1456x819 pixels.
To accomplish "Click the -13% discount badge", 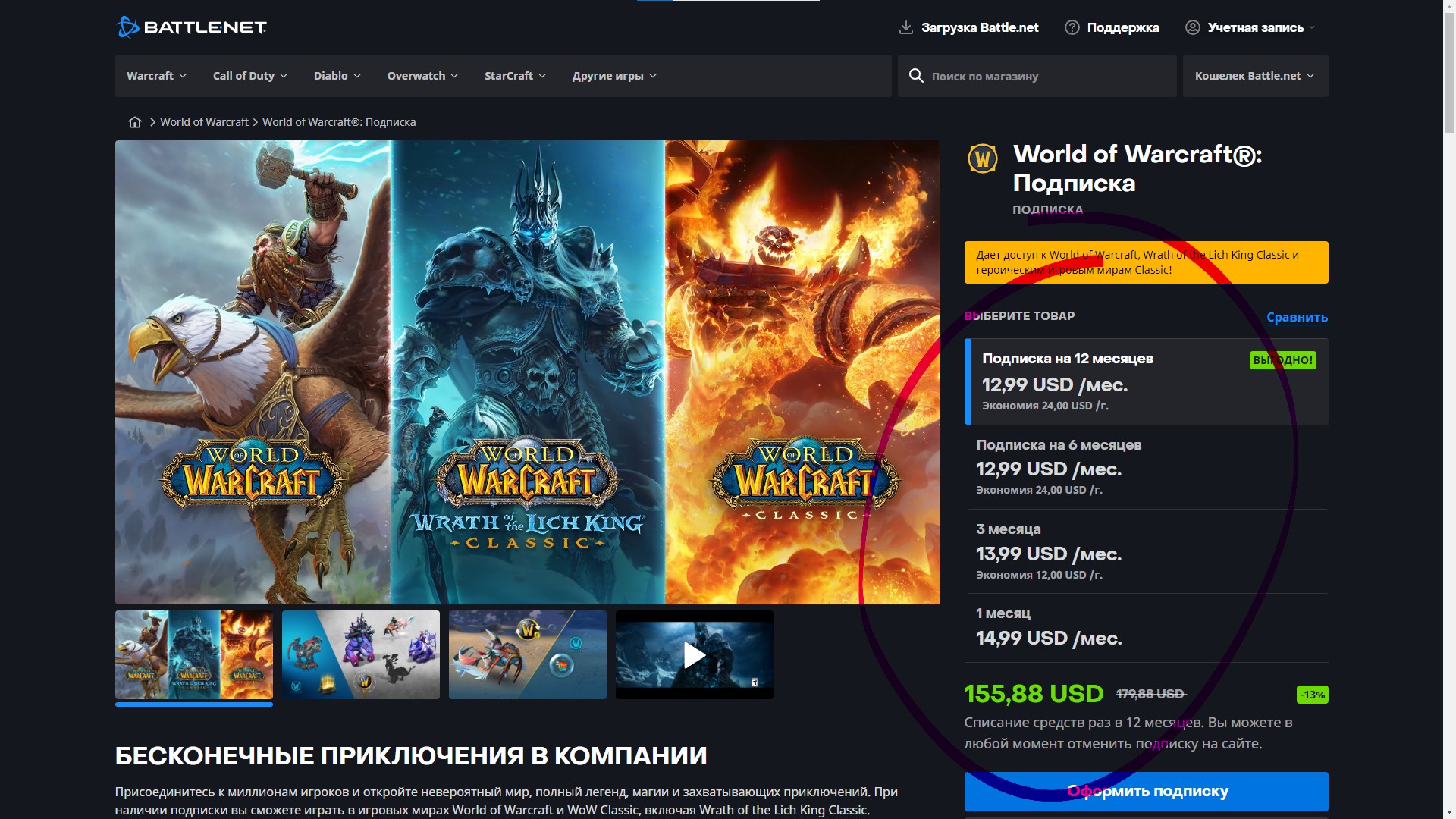I will (x=1312, y=695).
